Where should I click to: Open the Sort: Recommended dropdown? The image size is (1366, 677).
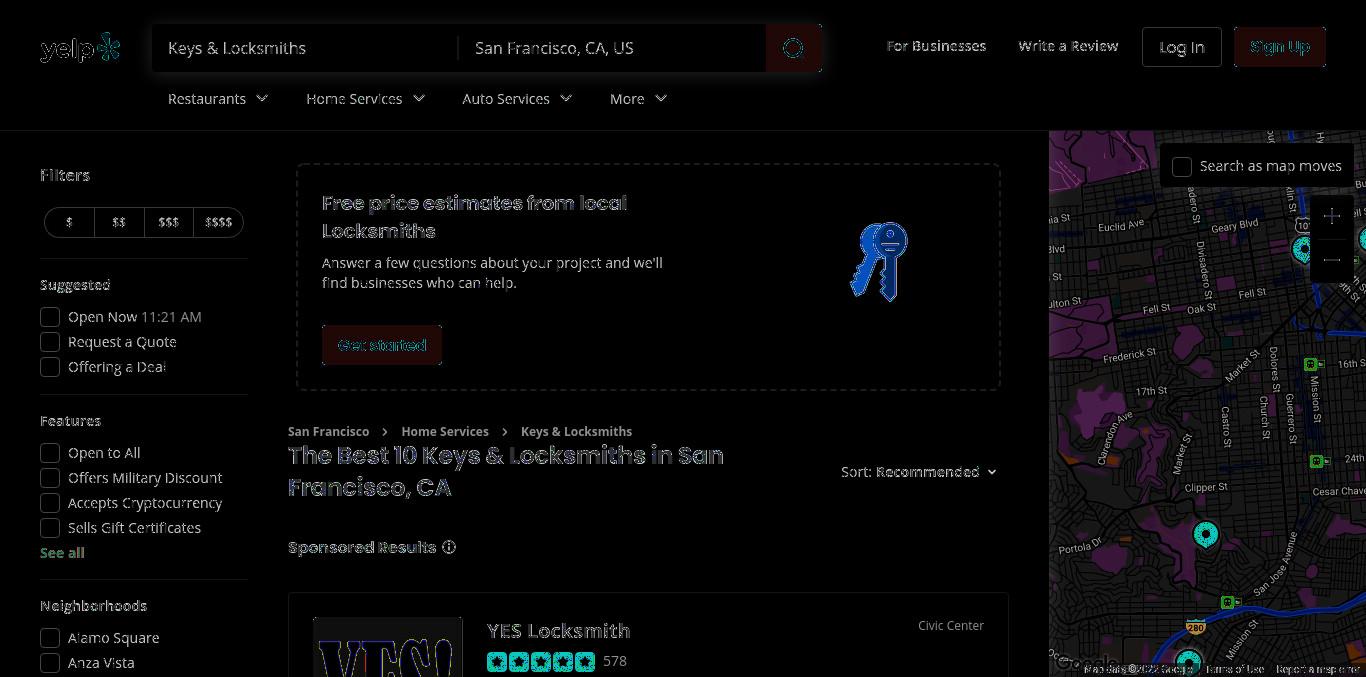tap(919, 472)
